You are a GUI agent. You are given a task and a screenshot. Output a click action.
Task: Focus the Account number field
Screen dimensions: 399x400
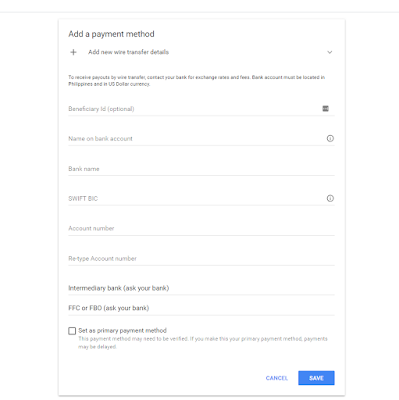tap(201, 229)
